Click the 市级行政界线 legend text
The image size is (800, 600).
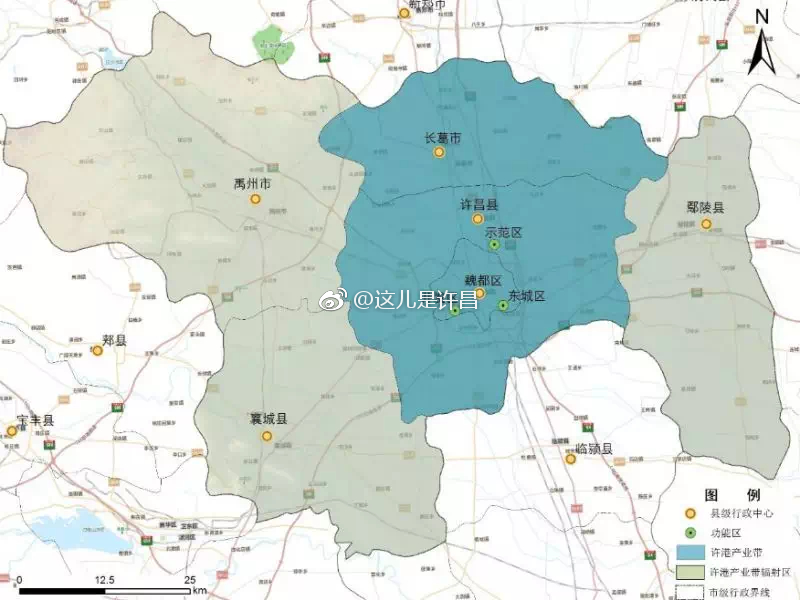(x=740, y=592)
